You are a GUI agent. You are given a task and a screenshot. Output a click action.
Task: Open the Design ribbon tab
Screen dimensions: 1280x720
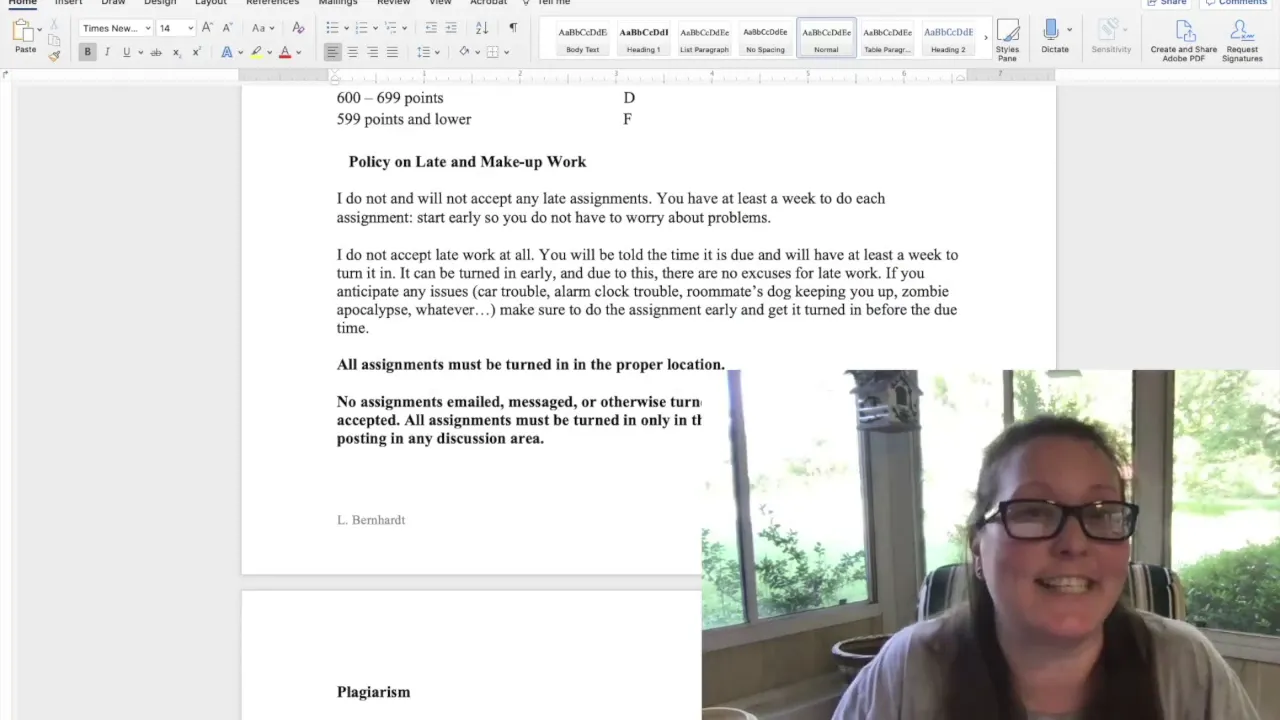coord(160,3)
